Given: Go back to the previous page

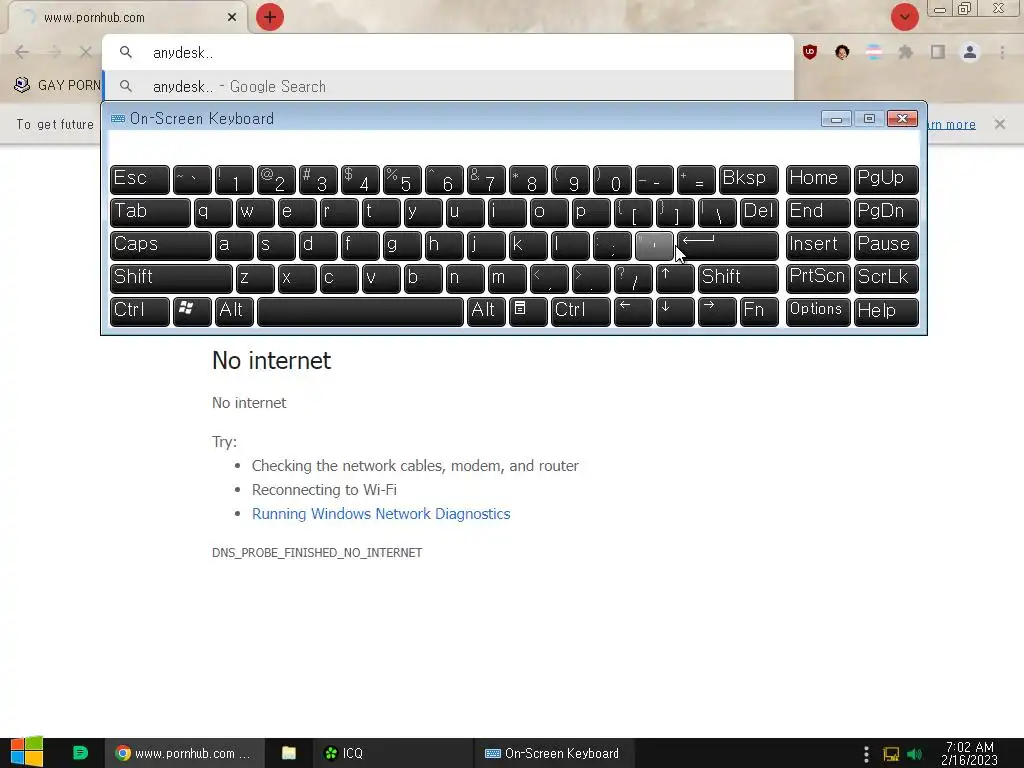Looking at the screenshot, I should 22,52.
